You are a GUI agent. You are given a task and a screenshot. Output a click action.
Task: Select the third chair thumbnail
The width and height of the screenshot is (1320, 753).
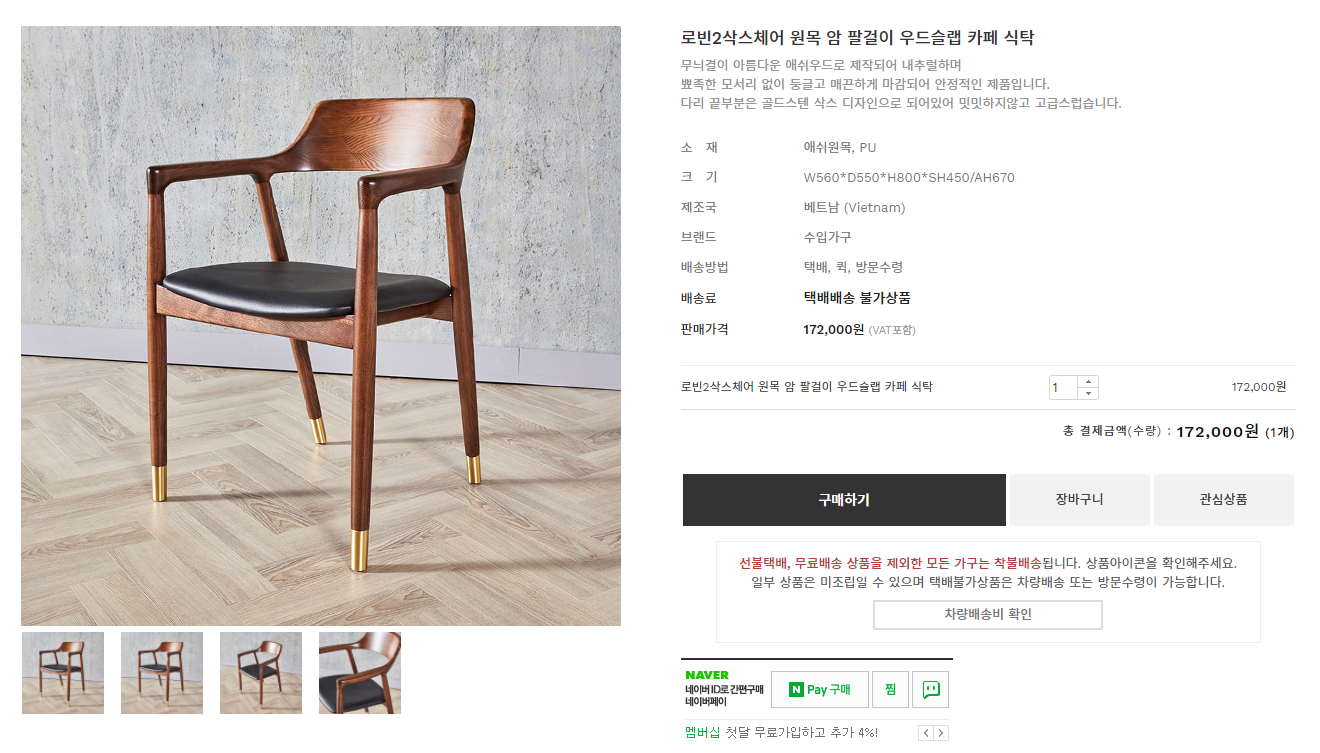coord(261,673)
